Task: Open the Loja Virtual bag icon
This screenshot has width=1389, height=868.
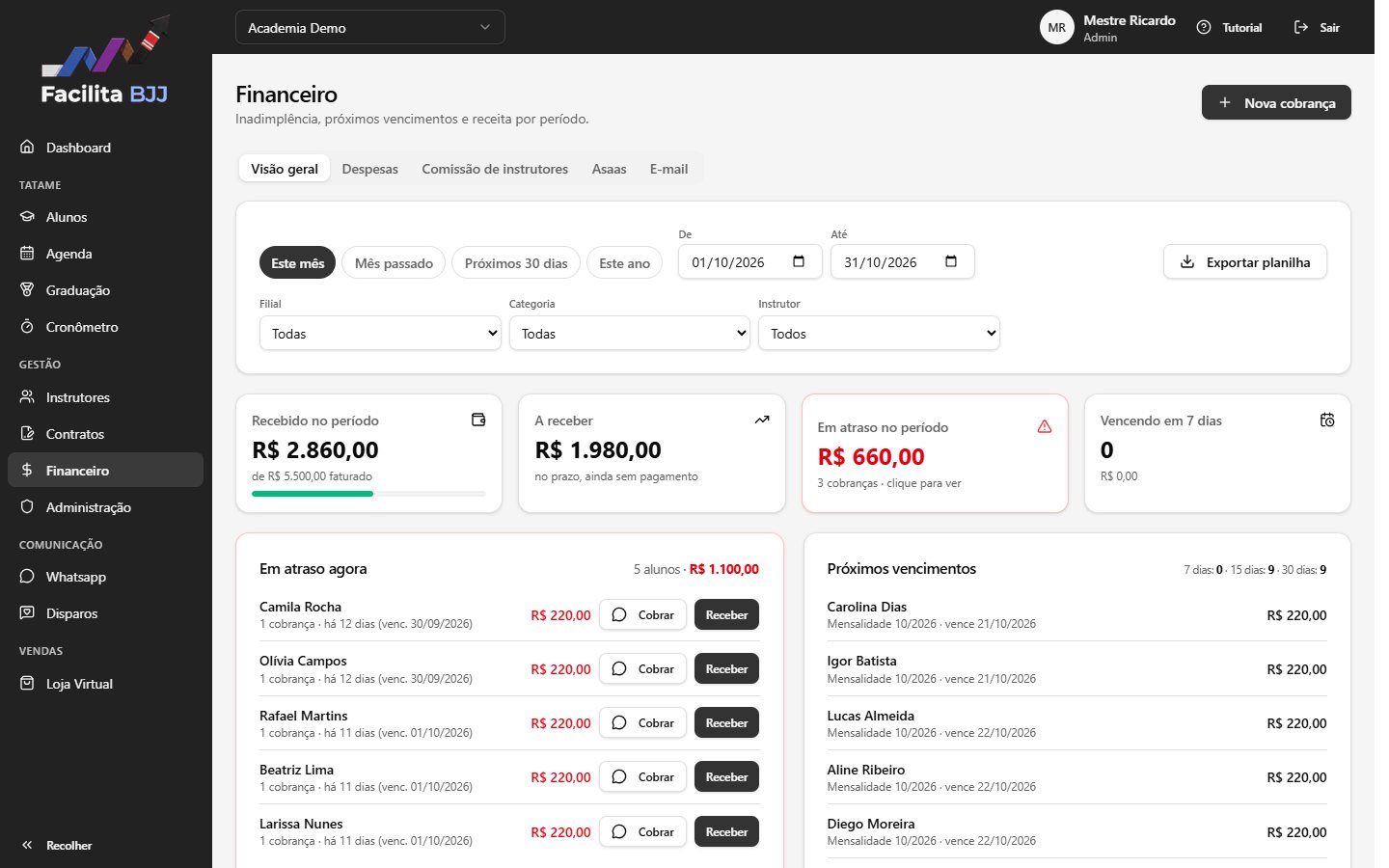Action: pyautogui.click(x=27, y=684)
